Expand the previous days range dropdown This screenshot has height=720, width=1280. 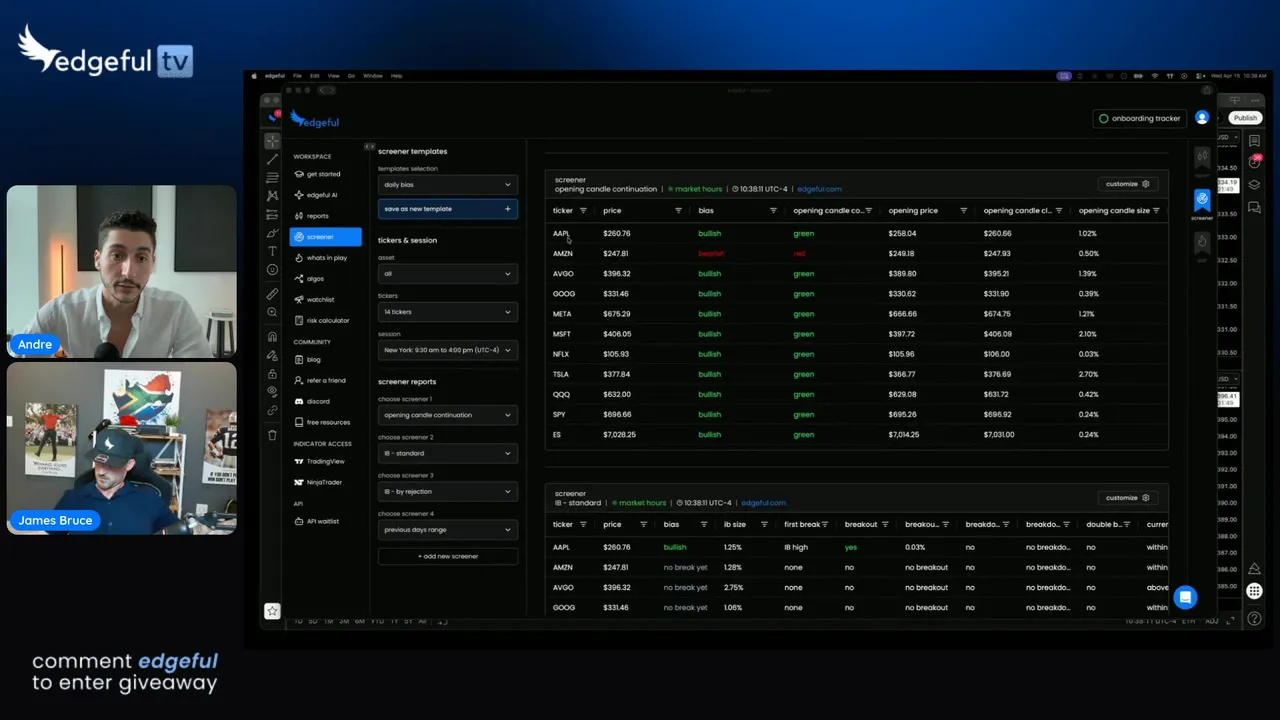pos(447,530)
